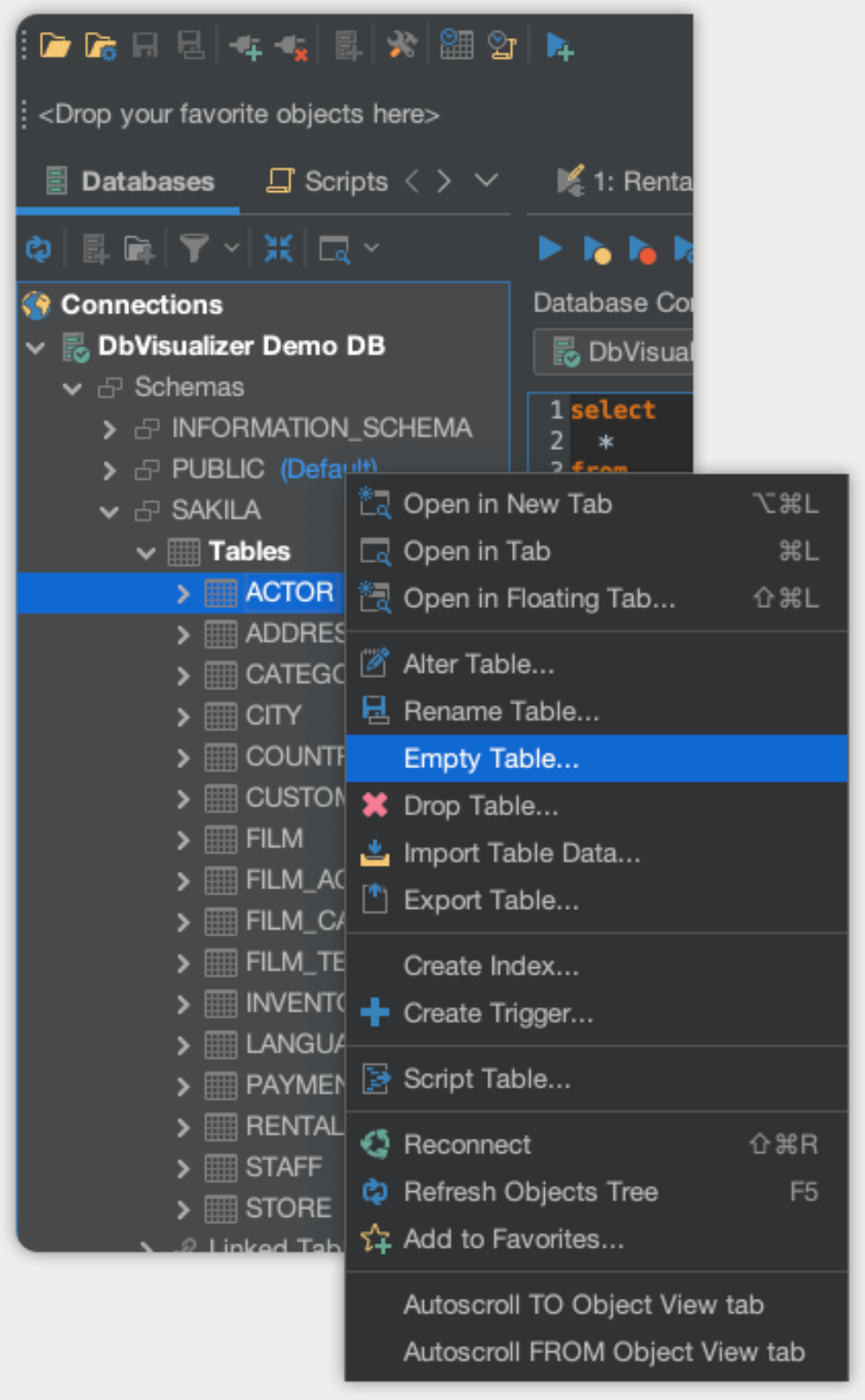Choose Open in New Tab menu item
Image resolution: width=865 pixels, height=1400 pixels.
[x=596, y=504]
